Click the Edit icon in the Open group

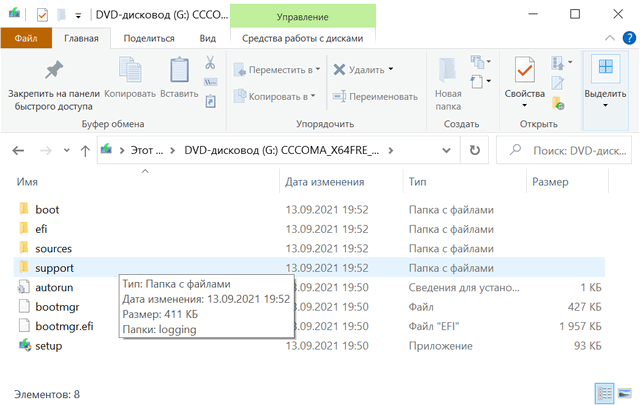click(x=558, y=83)
